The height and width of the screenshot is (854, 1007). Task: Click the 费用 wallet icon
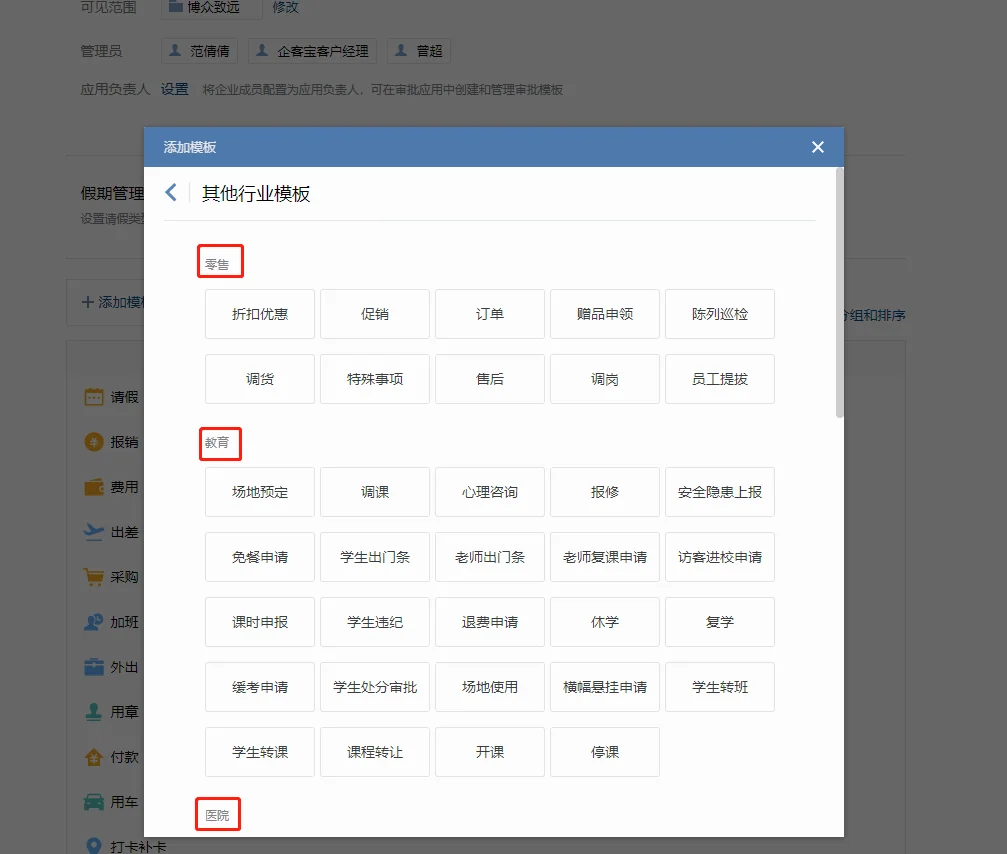tap(94, 487)
